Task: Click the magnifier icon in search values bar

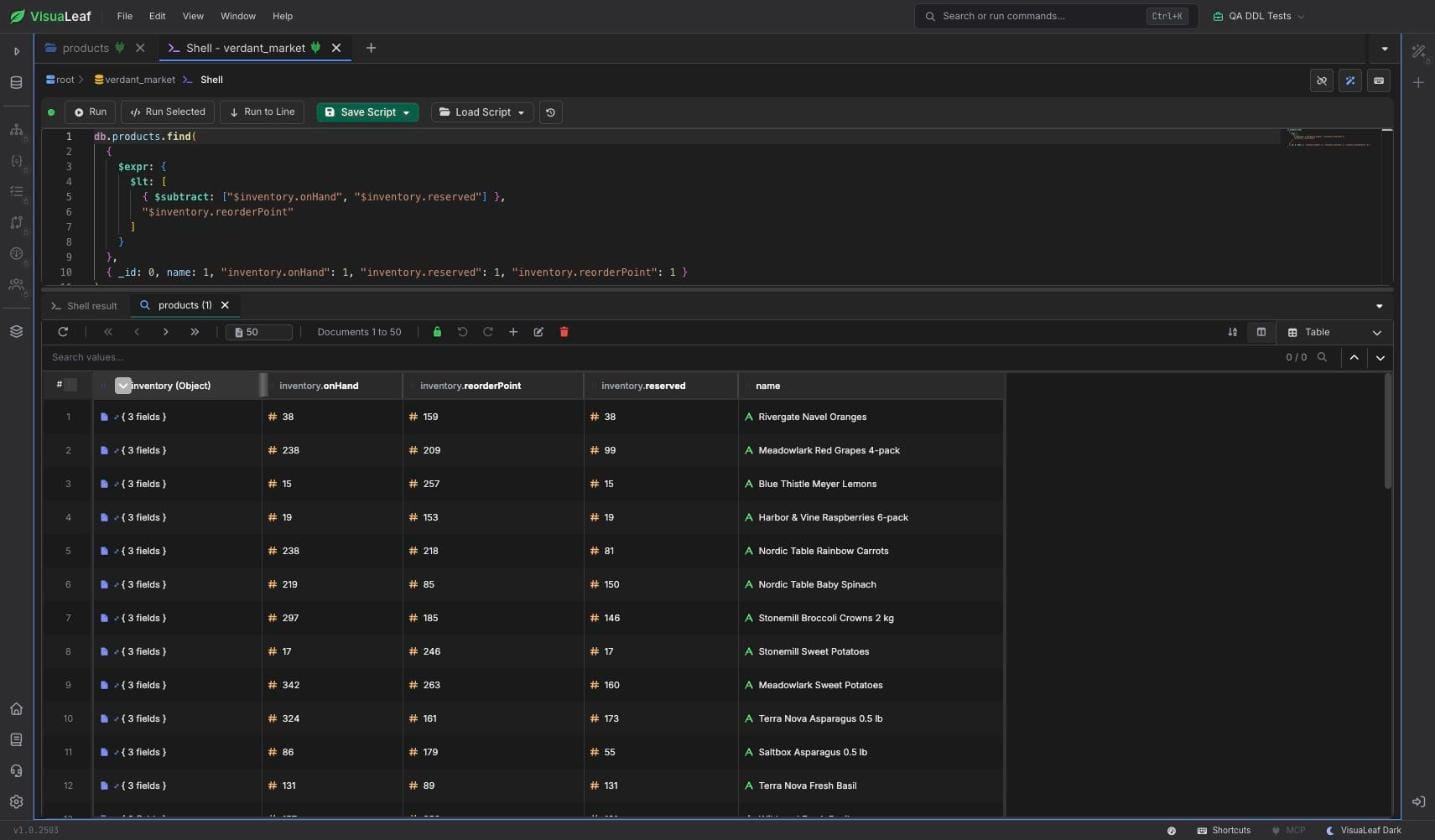Action: [1322, 357]
